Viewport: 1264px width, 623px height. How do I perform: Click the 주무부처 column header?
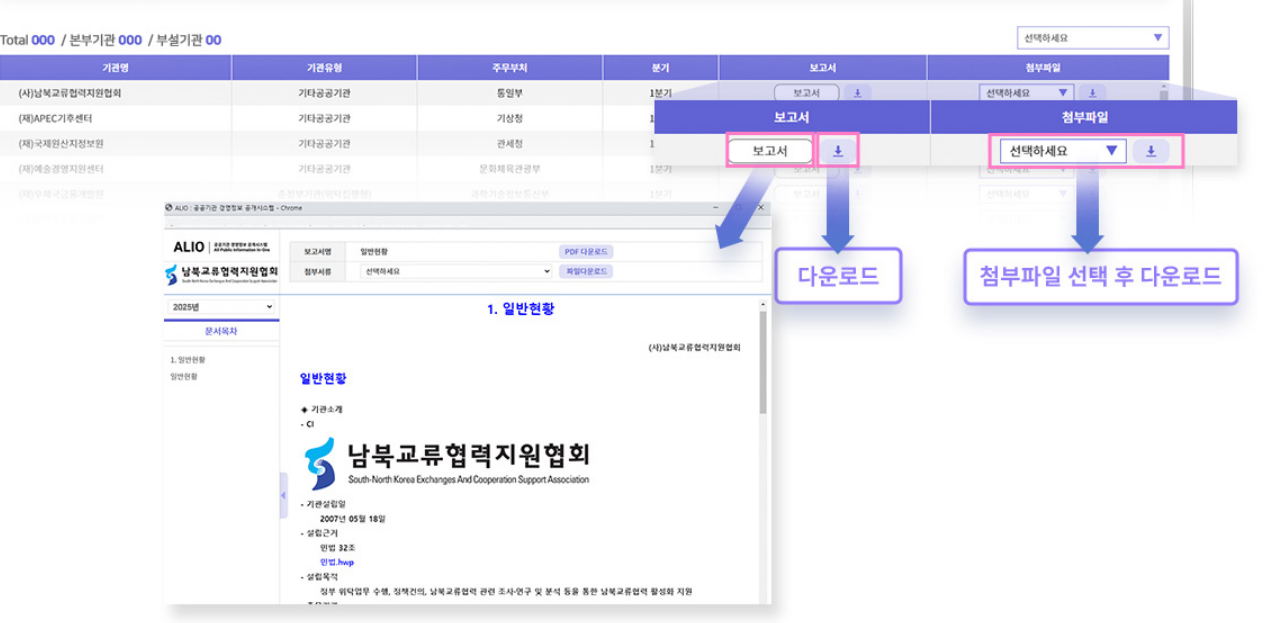pyautogui.click(x=511, y=67)
